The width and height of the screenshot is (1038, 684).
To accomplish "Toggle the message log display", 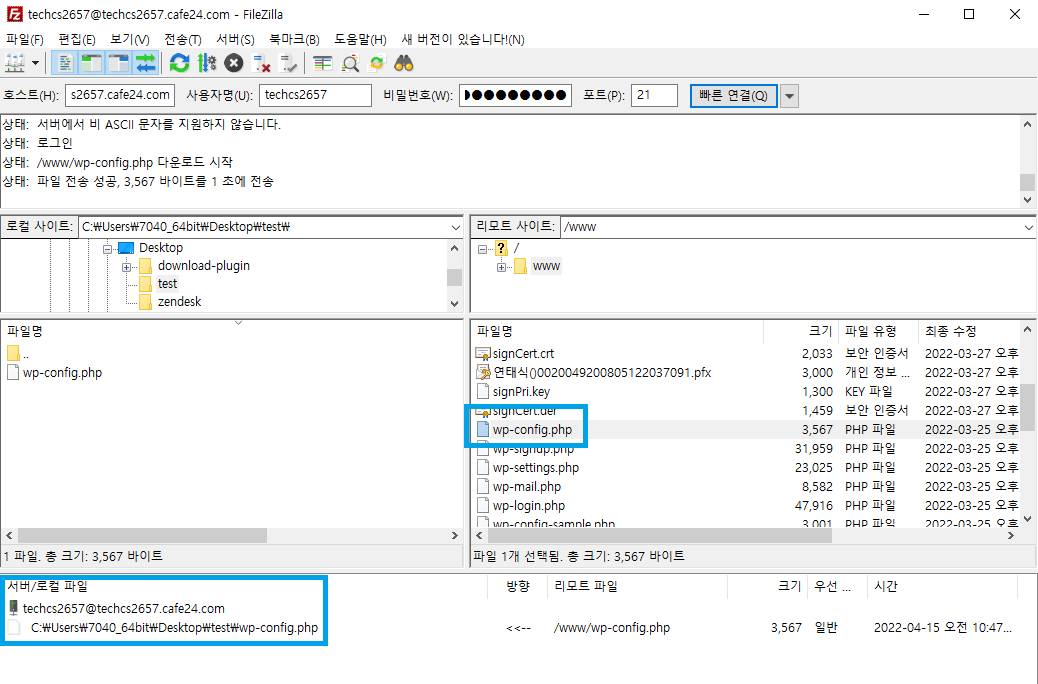I will tap(63, 63).
